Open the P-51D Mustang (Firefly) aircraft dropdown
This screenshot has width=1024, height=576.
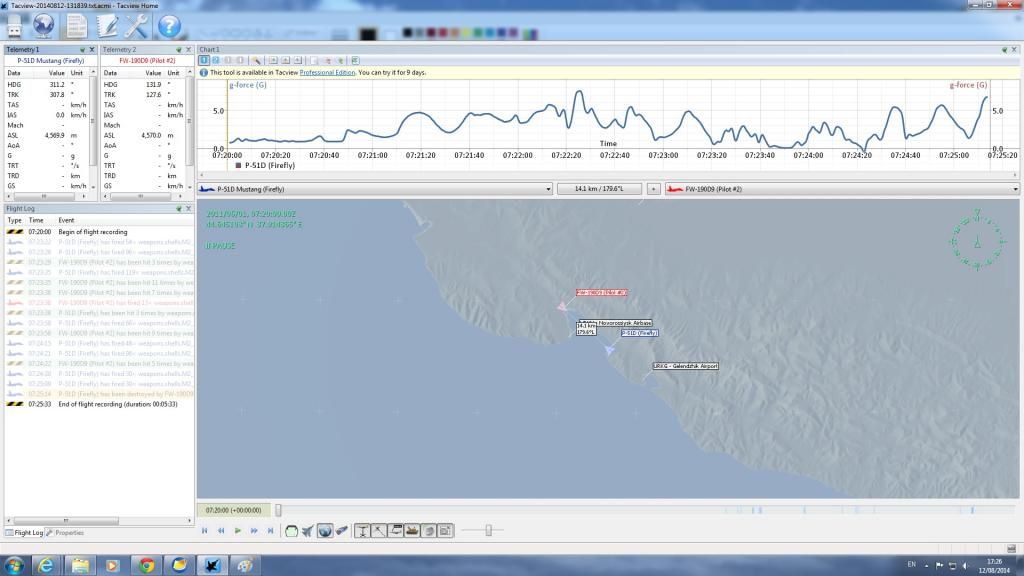pos(376,188)
